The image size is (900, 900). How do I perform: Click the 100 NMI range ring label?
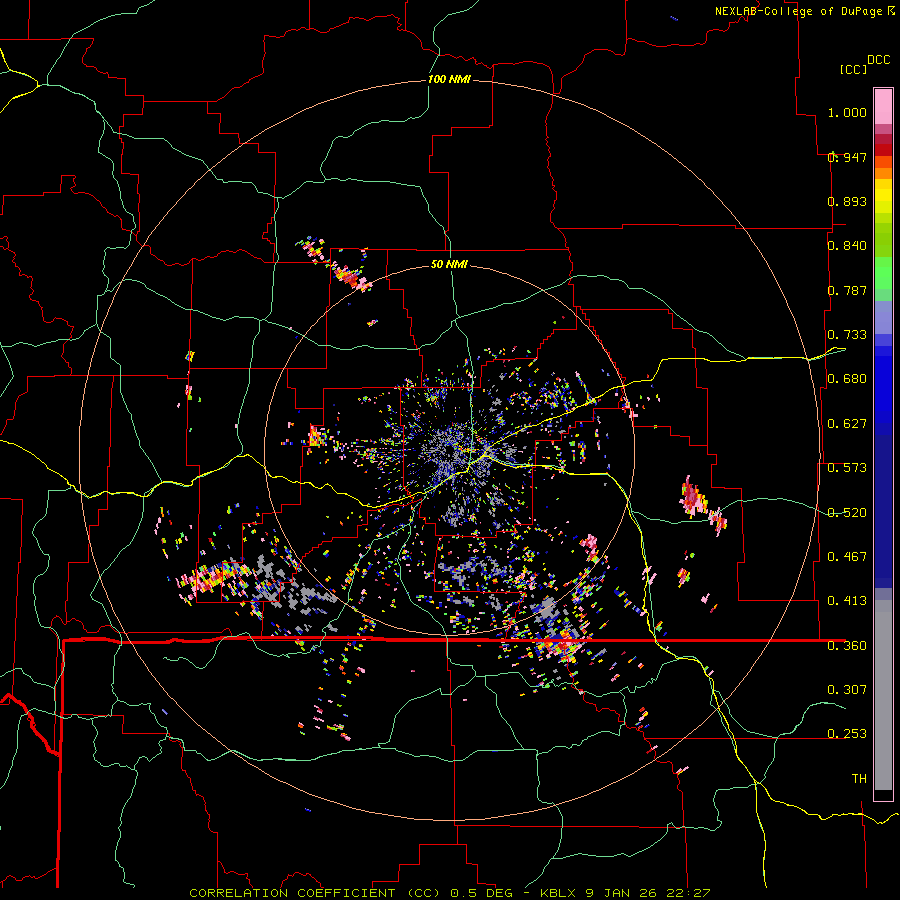click(449, 79)
